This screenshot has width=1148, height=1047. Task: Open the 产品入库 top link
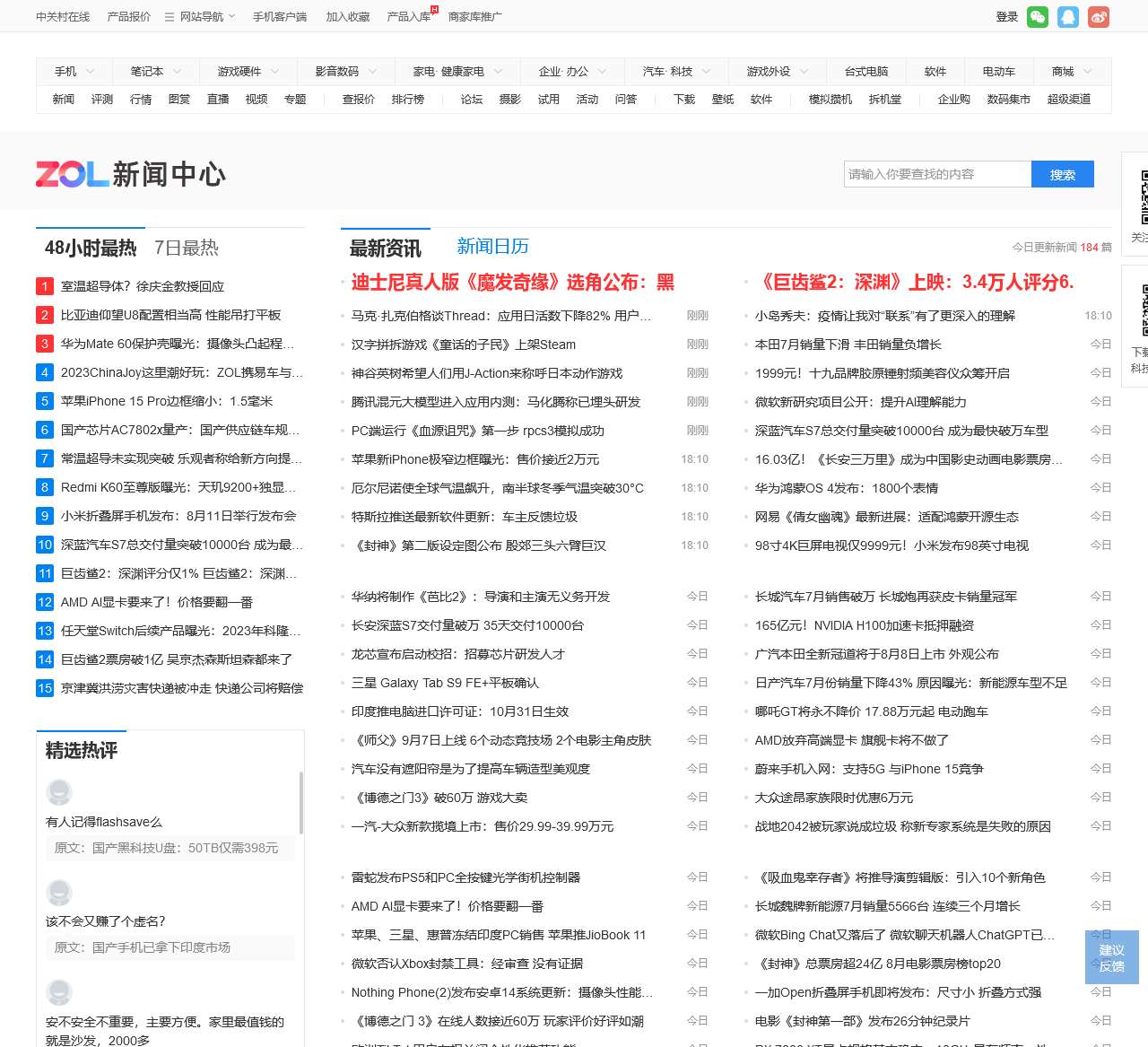click(x=409, y=16)
